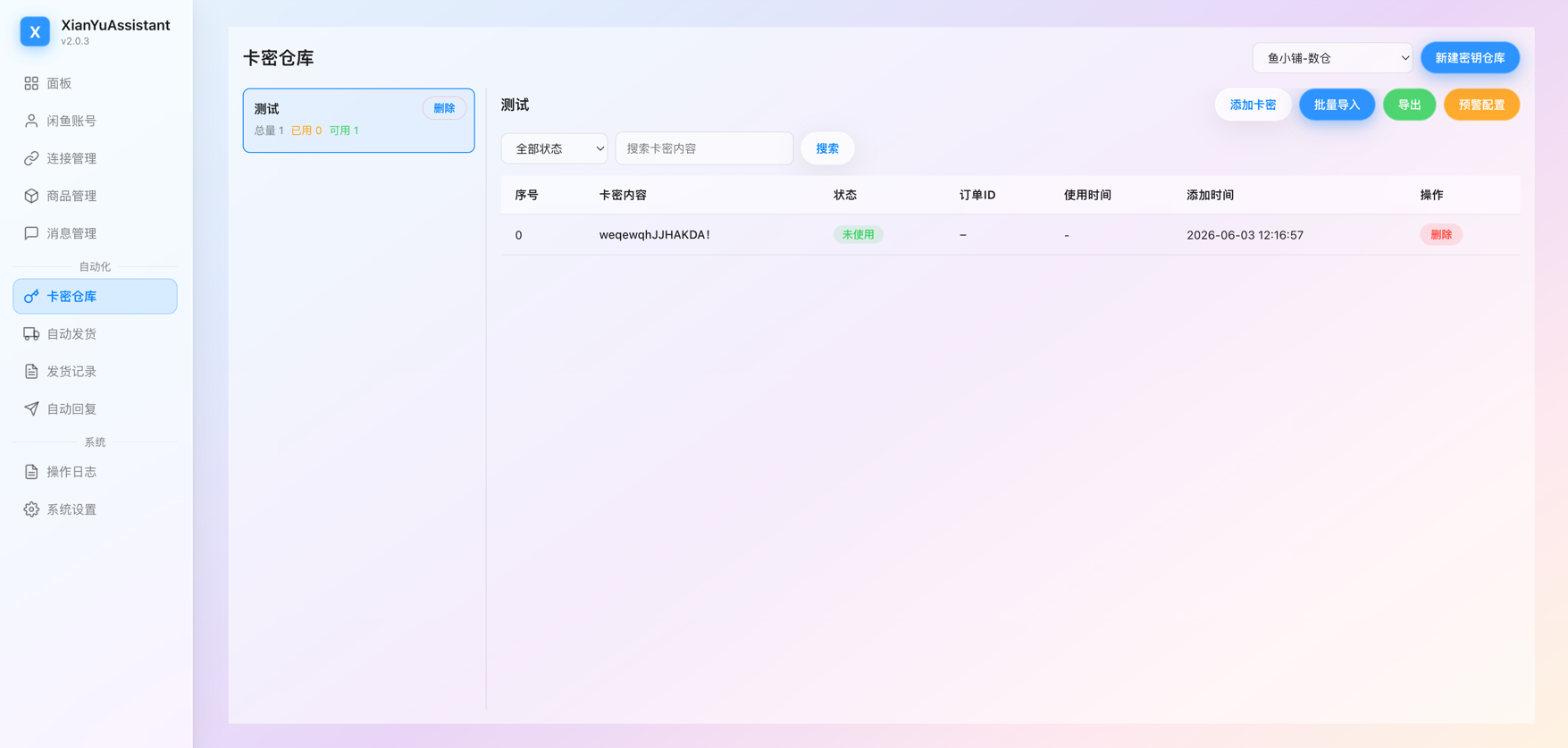This screenshot has height=748, width=1568.
Task: Open 发货记录 page
Action: (95, 371)
